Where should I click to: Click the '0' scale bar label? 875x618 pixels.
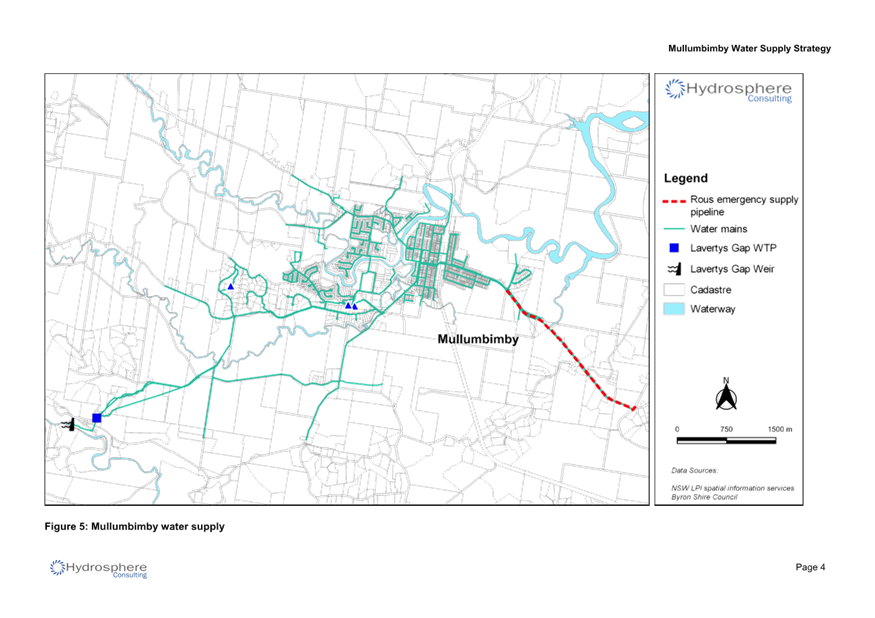pos(677,429)
